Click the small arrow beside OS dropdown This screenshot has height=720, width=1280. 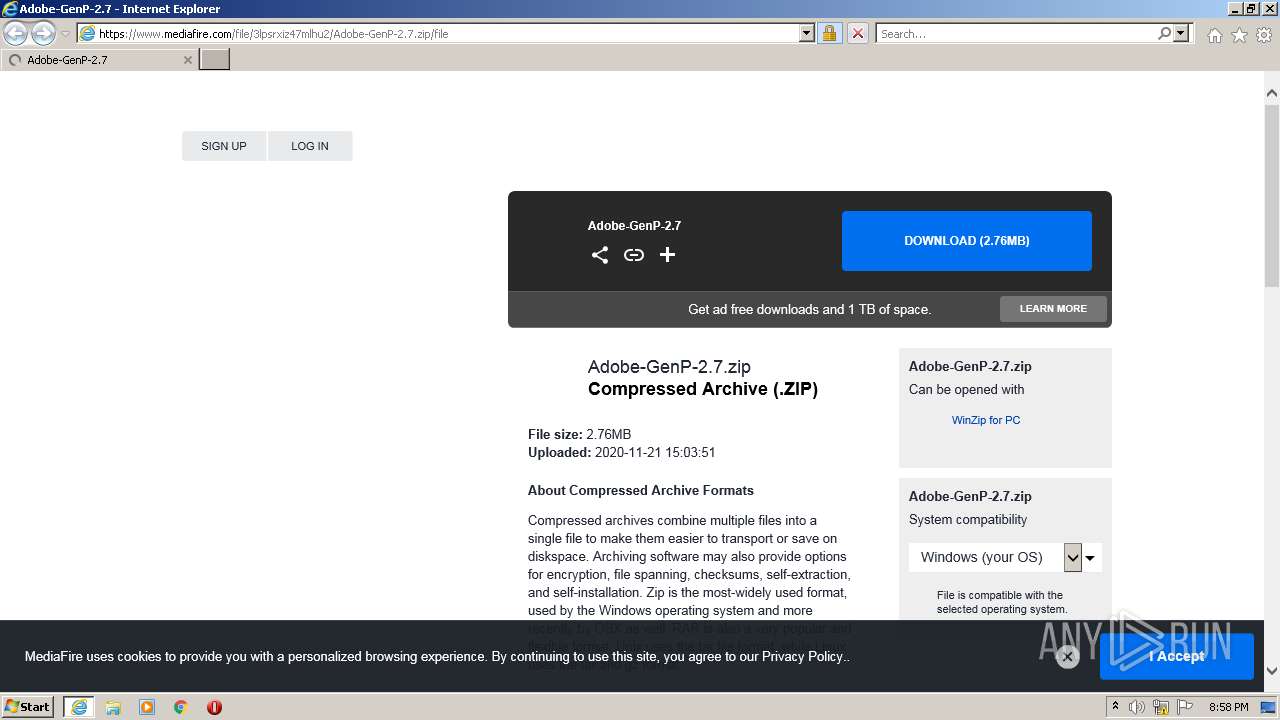[1090, 558]
